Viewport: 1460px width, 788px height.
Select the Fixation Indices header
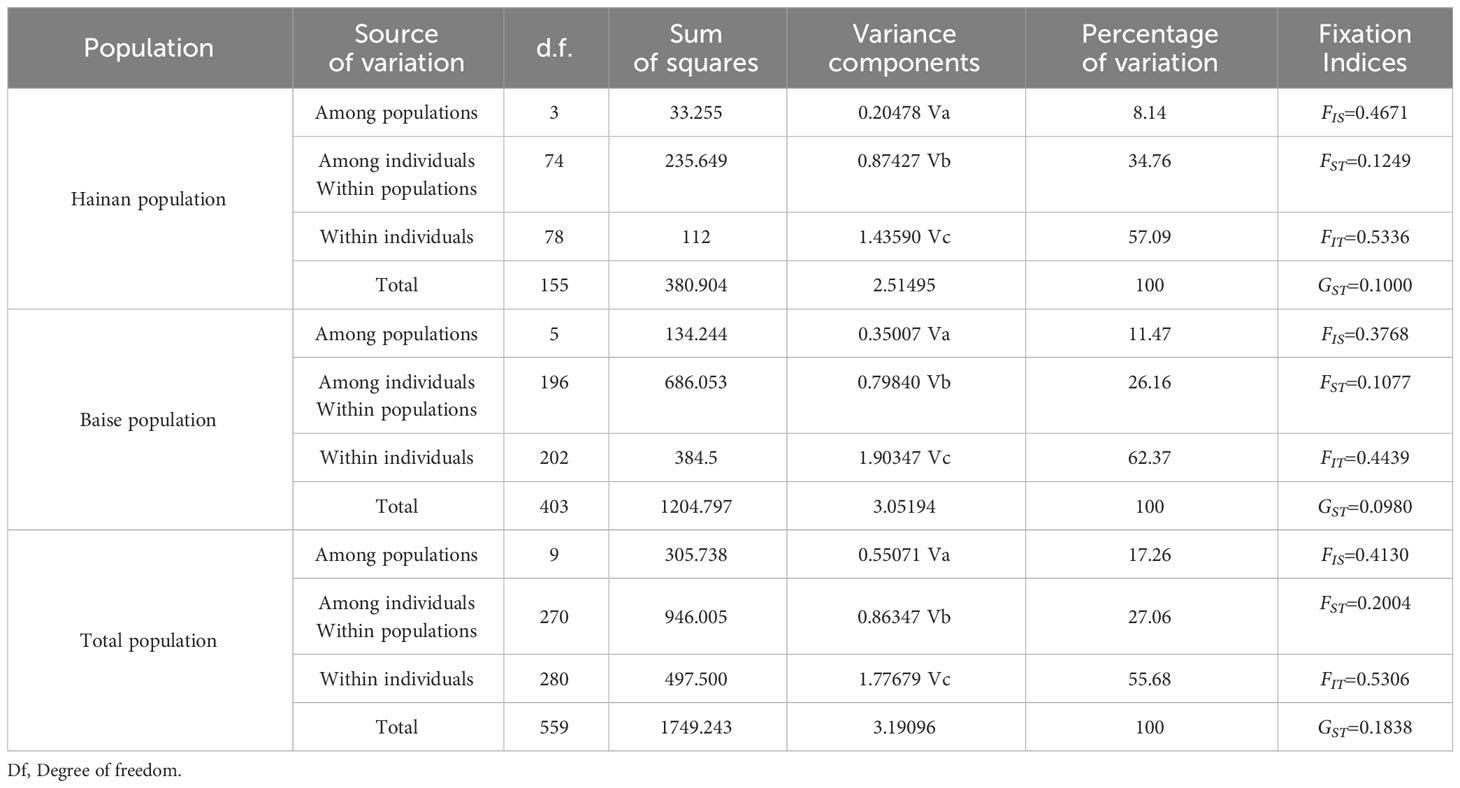[x=1364, y=48]
